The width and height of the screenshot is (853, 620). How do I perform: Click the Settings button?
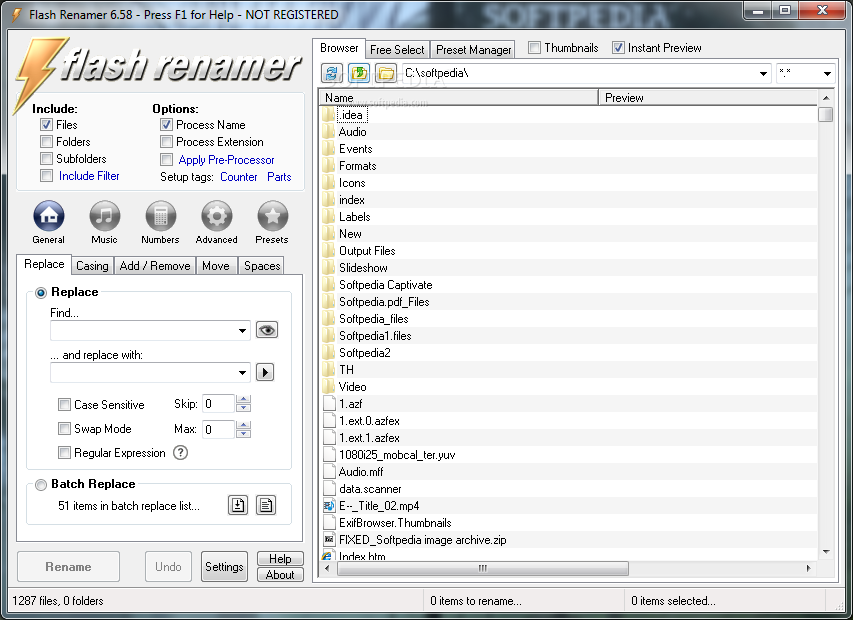tap(224, 567)
